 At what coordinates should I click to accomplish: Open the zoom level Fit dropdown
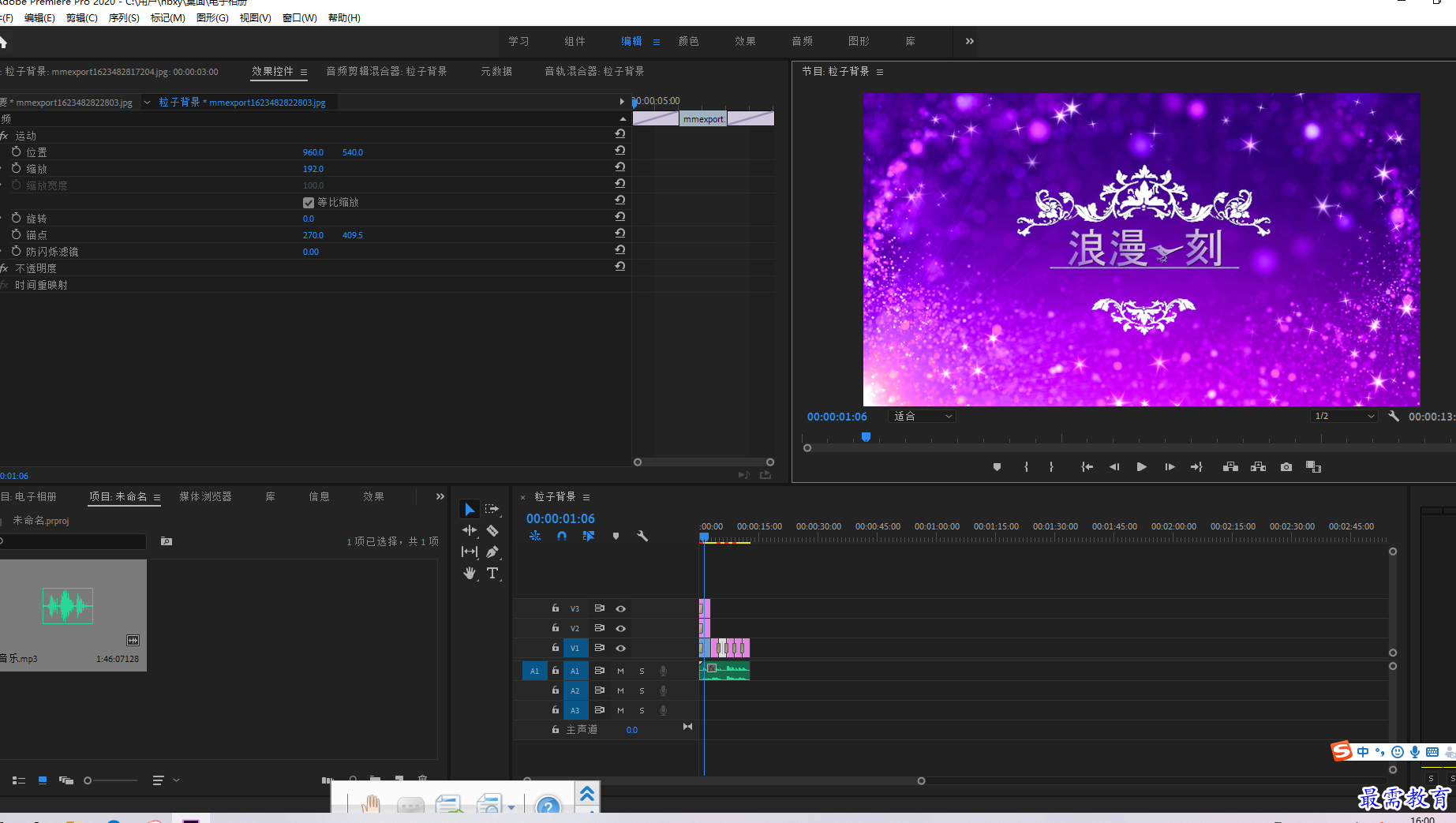(x=922, y=416)
